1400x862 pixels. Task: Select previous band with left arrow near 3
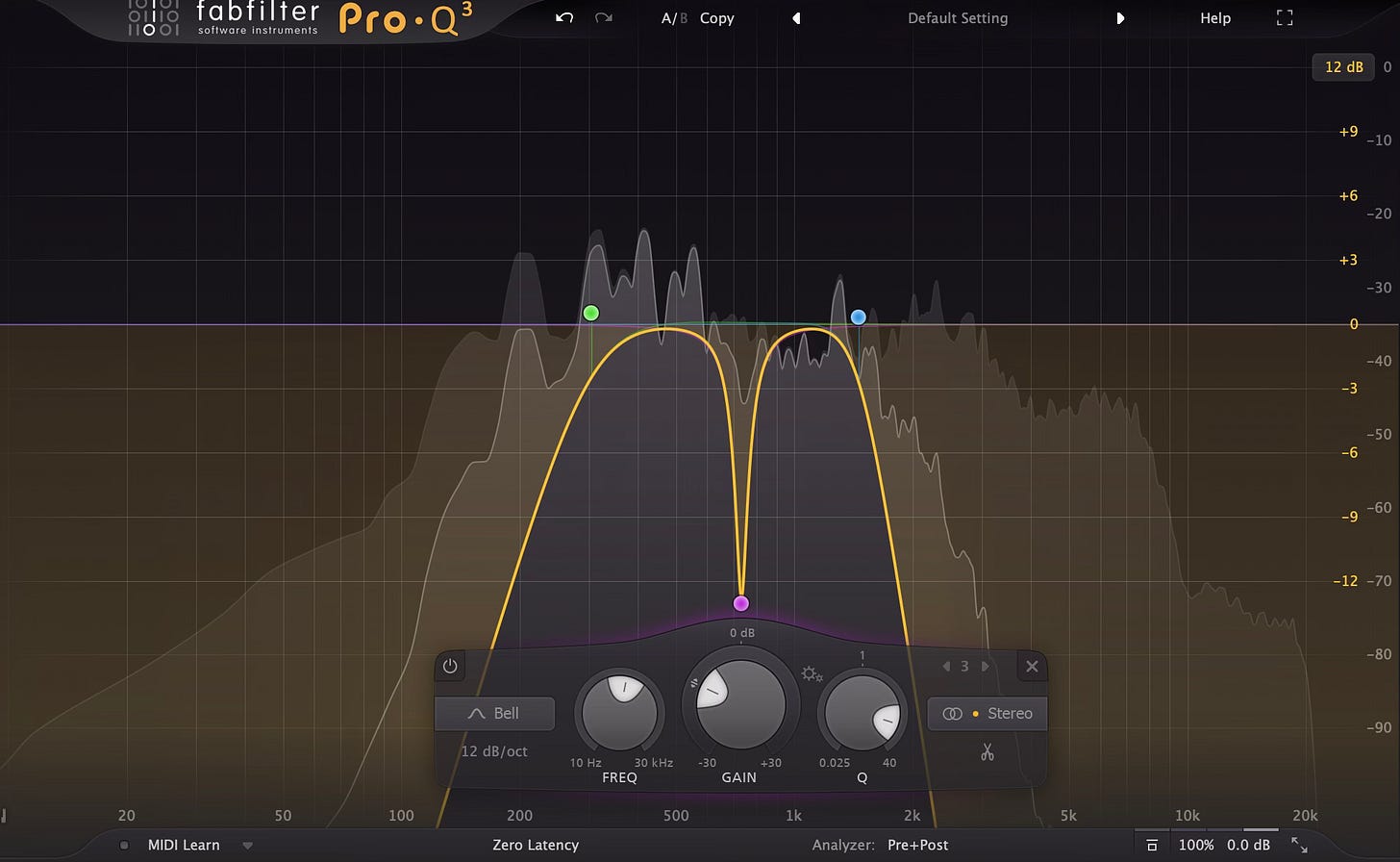click(946, 666)
